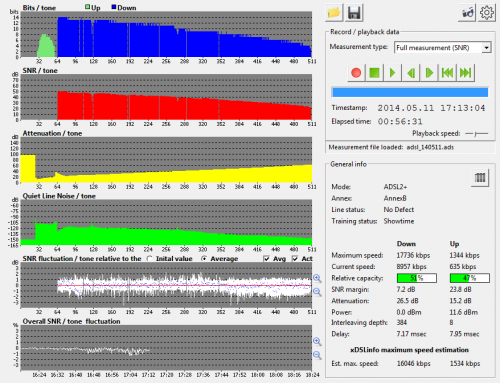Zoom in on SNR fluctuation graph
Viewport: 500px width, 383px height.
(317, 278)
